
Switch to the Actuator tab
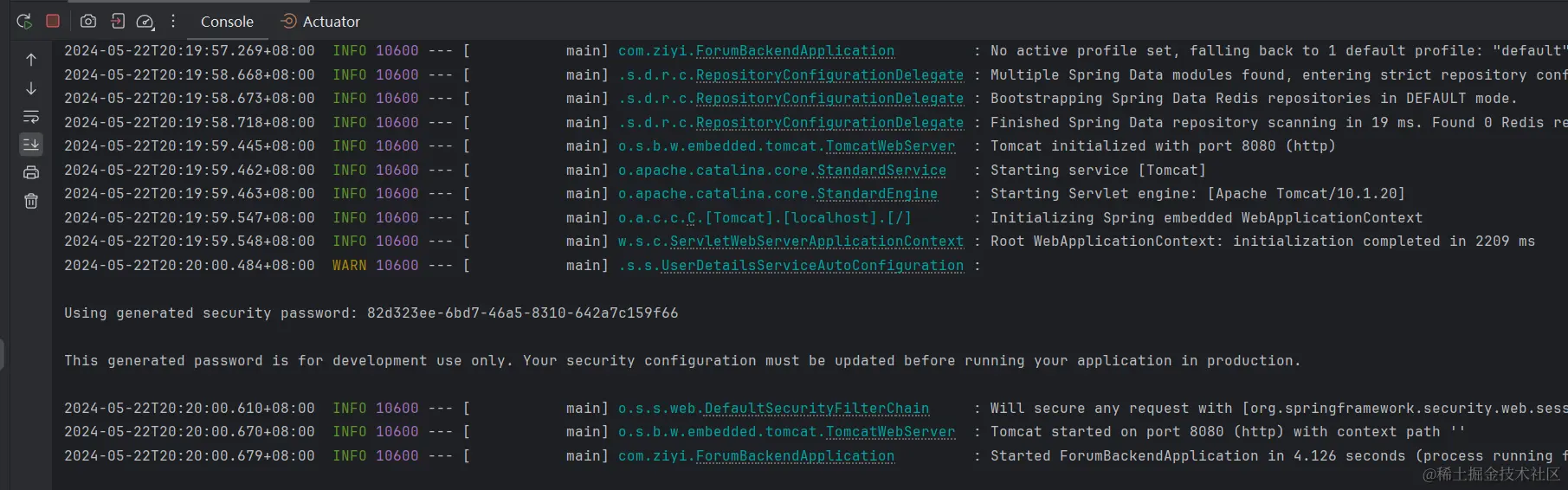[320, 22]
